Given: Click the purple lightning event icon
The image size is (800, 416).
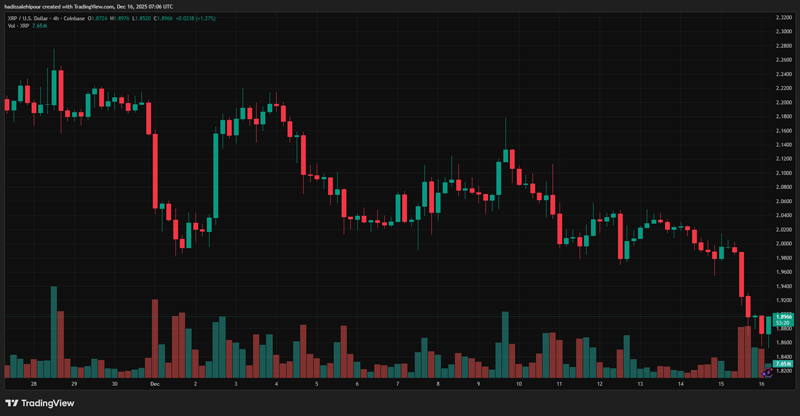Looking at the screenshot, I should (766, 373).
